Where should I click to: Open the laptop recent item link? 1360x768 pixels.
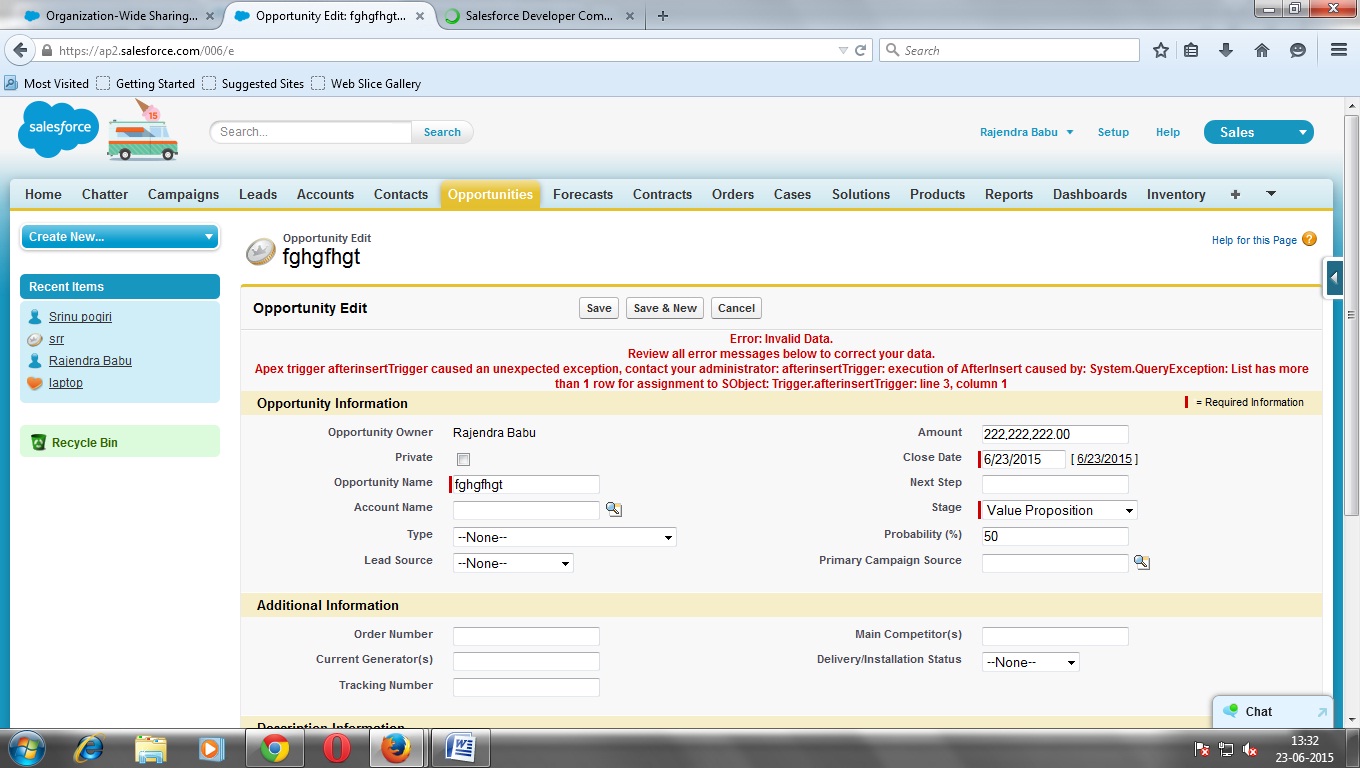[x=66, y=383]
